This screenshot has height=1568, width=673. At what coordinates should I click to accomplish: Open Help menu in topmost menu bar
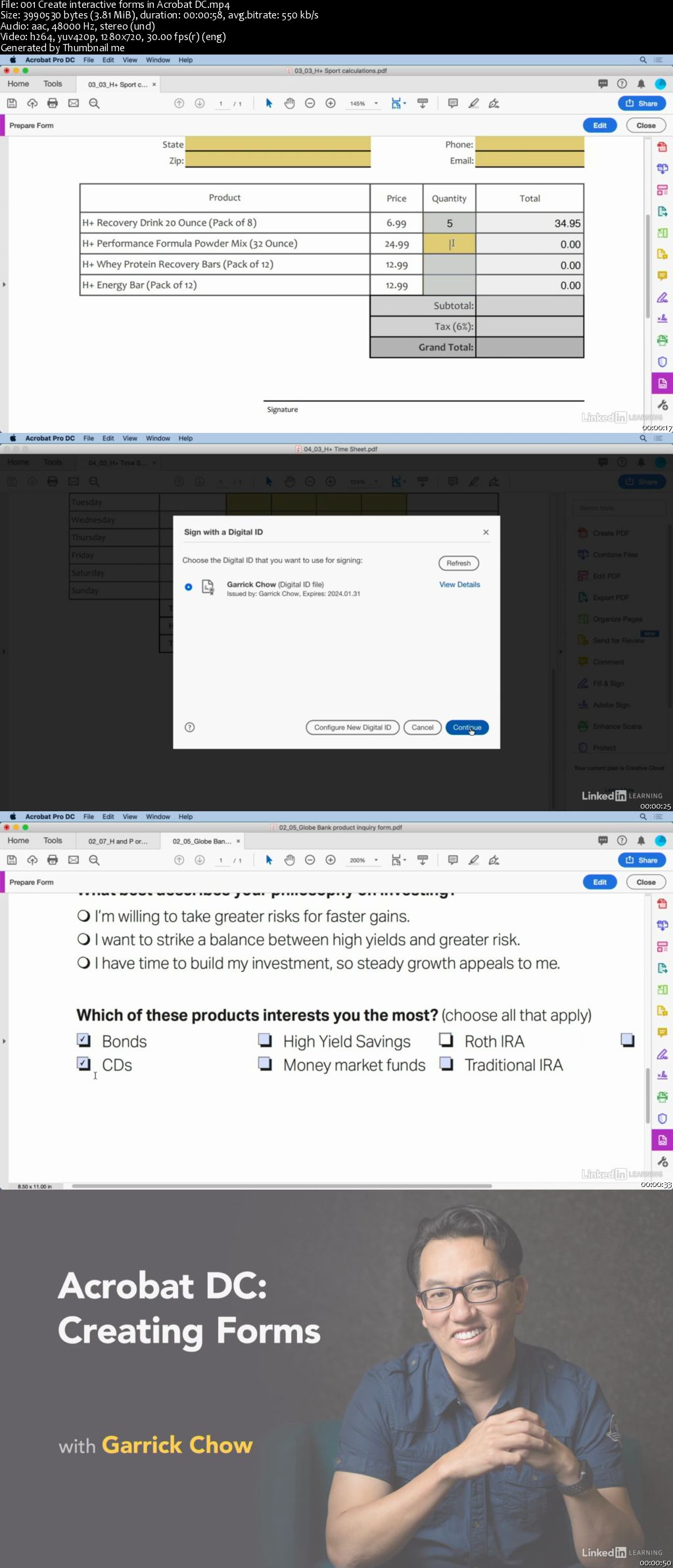[186, 60]
